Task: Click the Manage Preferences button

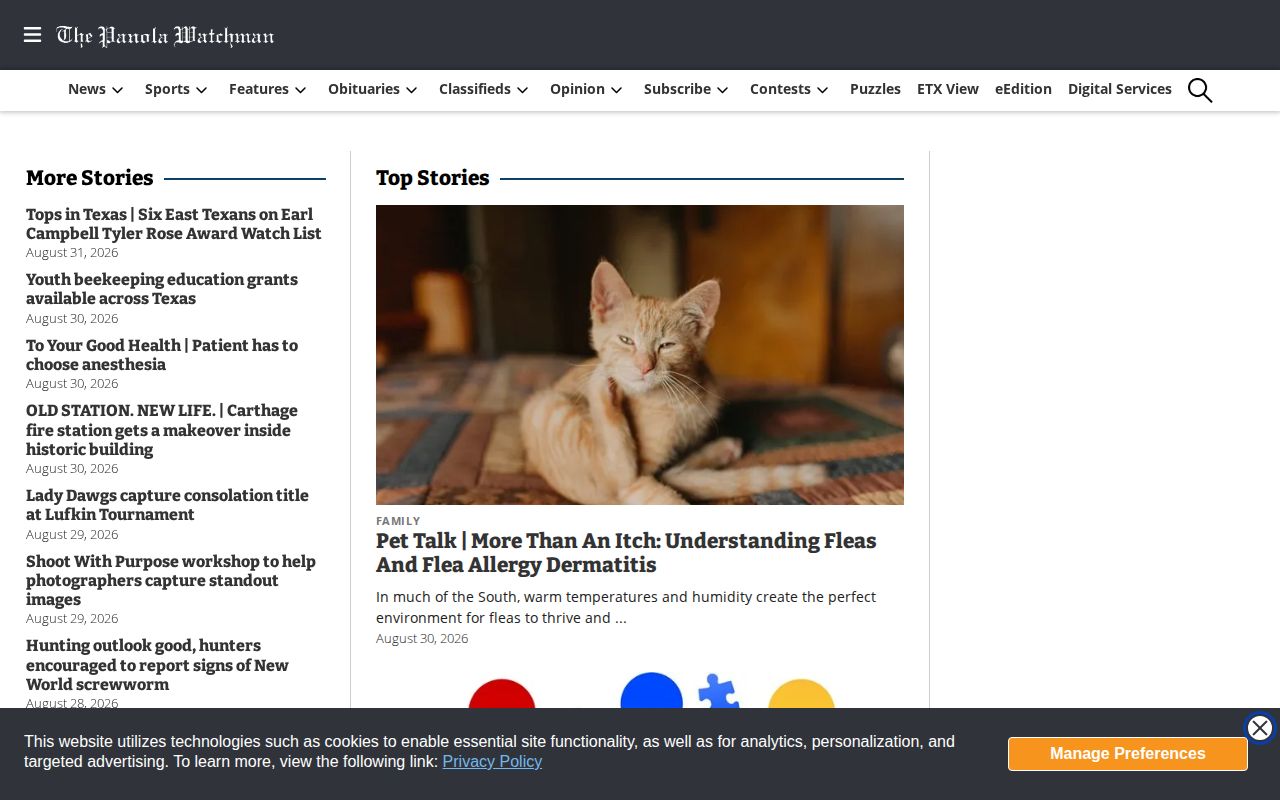Action: tap(1128, 754)
